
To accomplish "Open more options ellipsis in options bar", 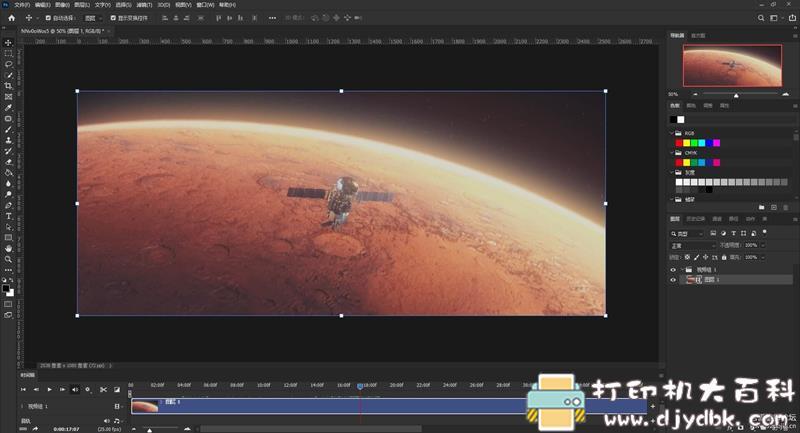I will [x=272, y=18].
